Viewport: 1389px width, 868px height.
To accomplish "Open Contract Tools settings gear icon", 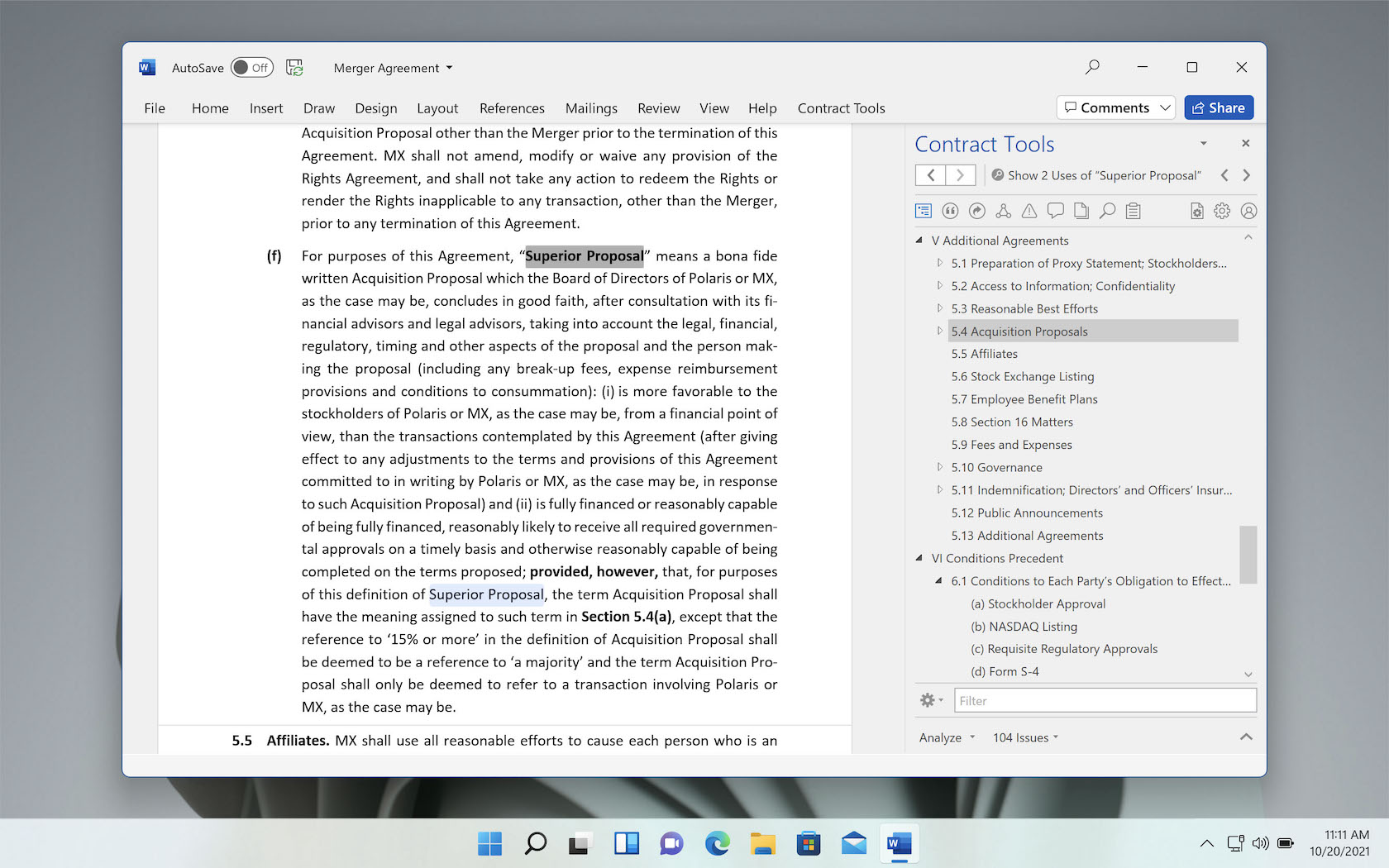I will coord(1222,211).
